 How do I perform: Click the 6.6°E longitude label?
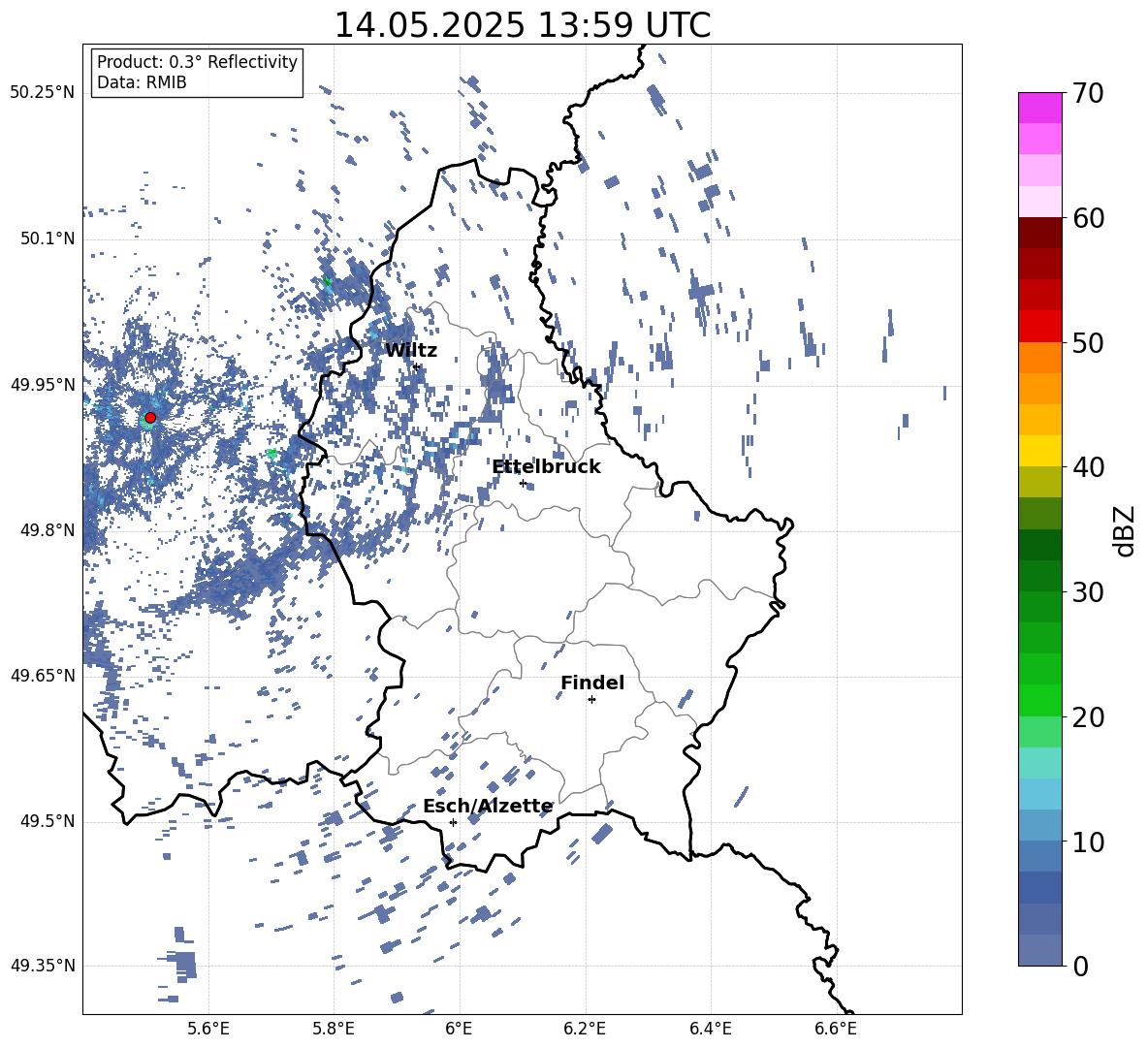[x=836, y=1029]
